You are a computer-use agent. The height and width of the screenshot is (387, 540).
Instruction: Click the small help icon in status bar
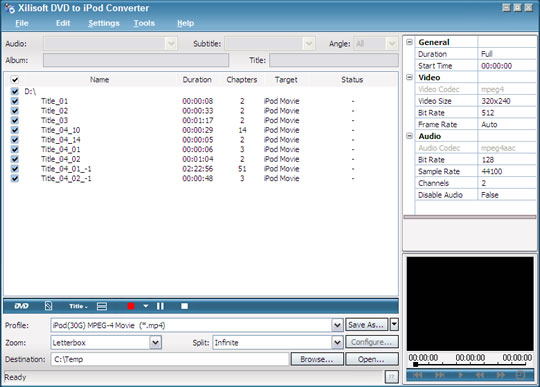[392, 377]
